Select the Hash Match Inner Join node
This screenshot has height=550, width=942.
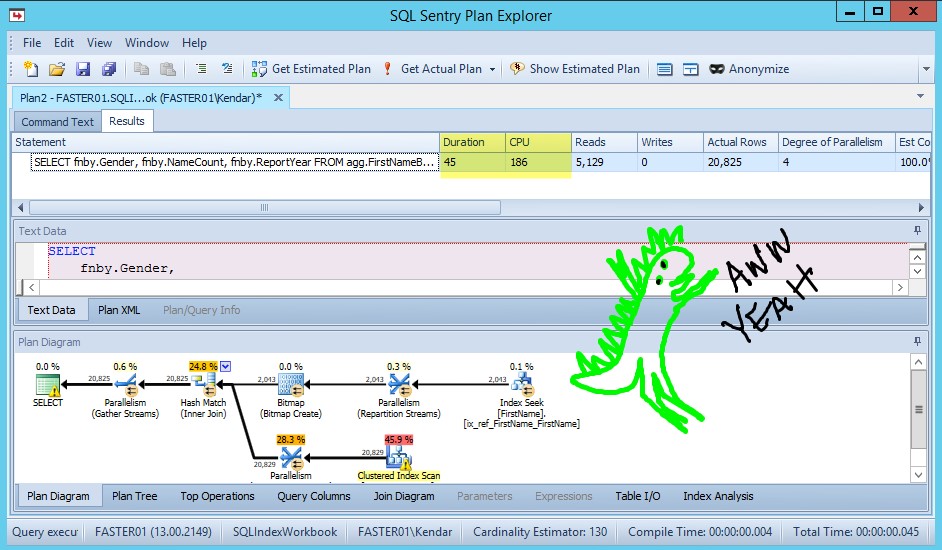pyautogui.click(x=203, y=390)
